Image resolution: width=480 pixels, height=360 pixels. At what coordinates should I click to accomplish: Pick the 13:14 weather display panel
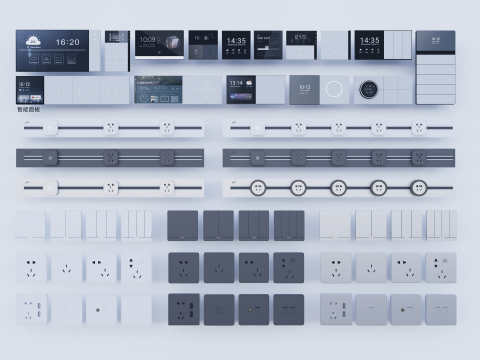pos(256,90)
